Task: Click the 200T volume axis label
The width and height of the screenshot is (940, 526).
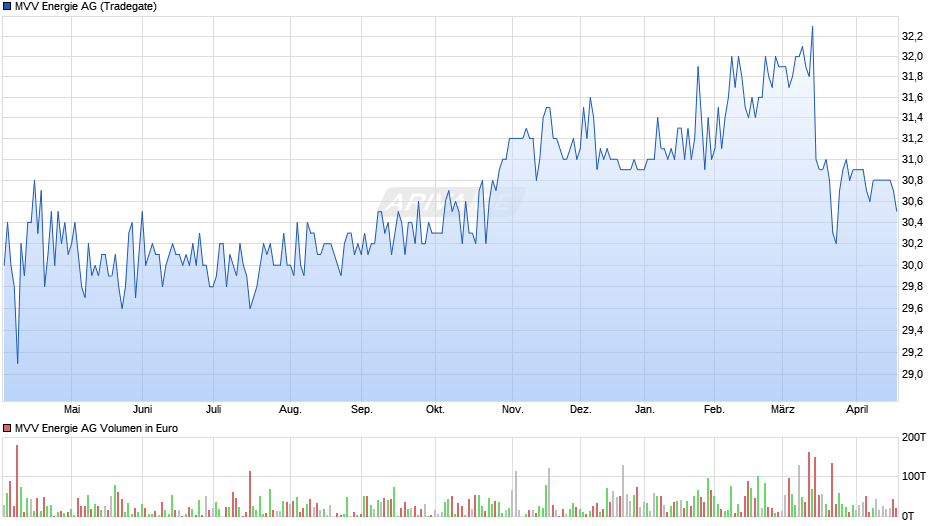Action: (x=914, y=437)
